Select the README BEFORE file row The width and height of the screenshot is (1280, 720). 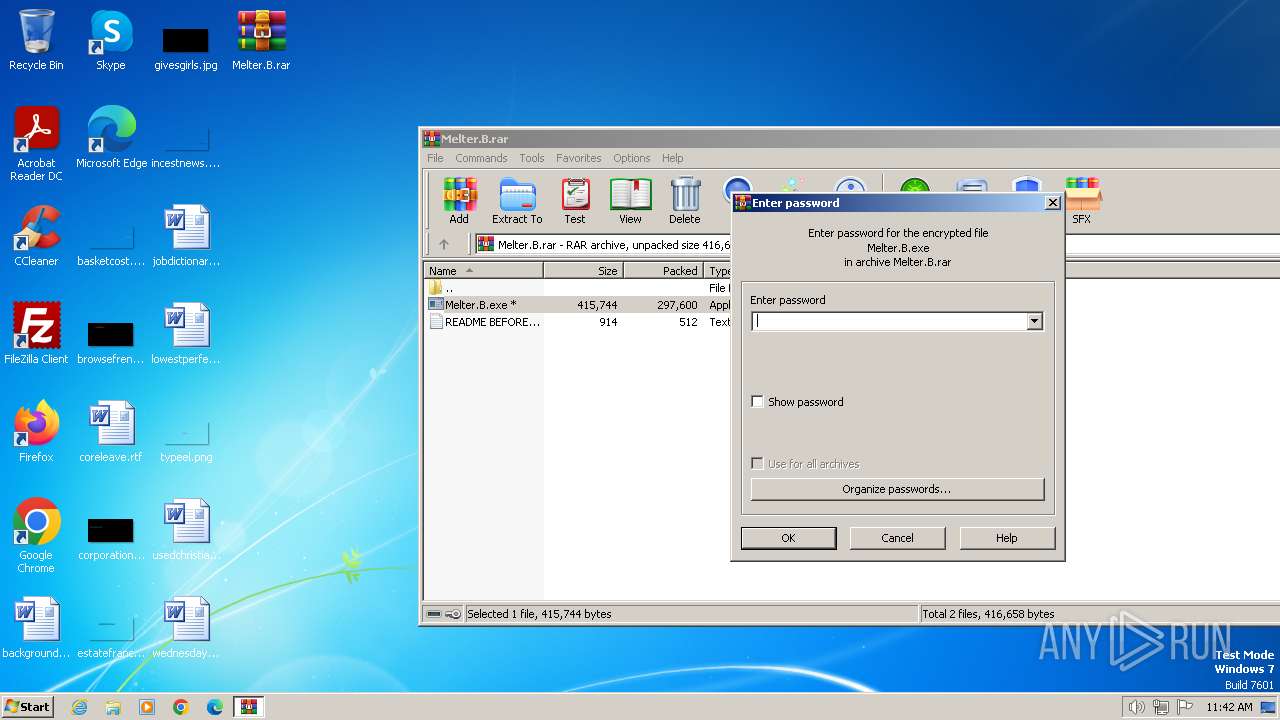click(x=579, y=322)
